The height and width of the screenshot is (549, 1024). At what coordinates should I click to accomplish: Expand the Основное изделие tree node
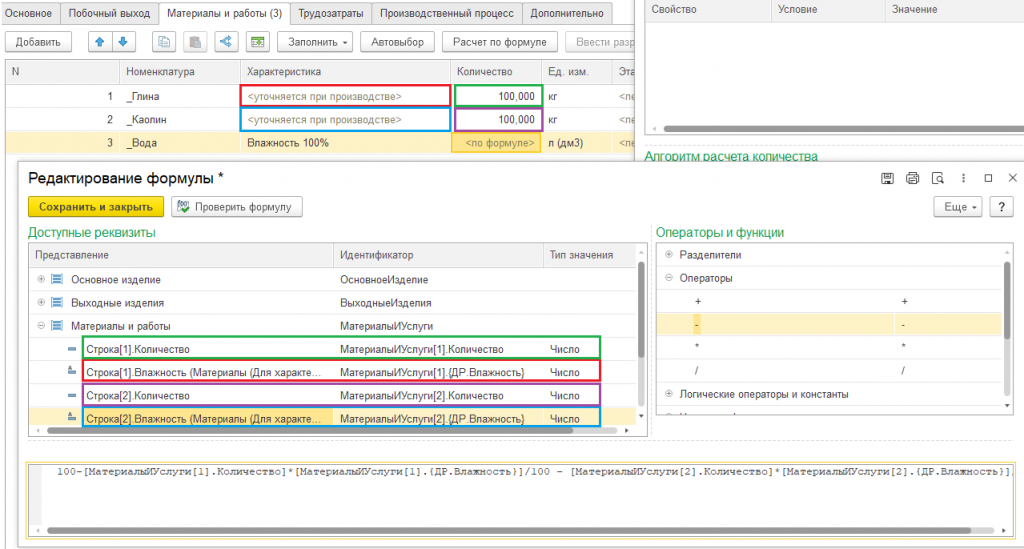pyautogui.click(x=41, y=279)
